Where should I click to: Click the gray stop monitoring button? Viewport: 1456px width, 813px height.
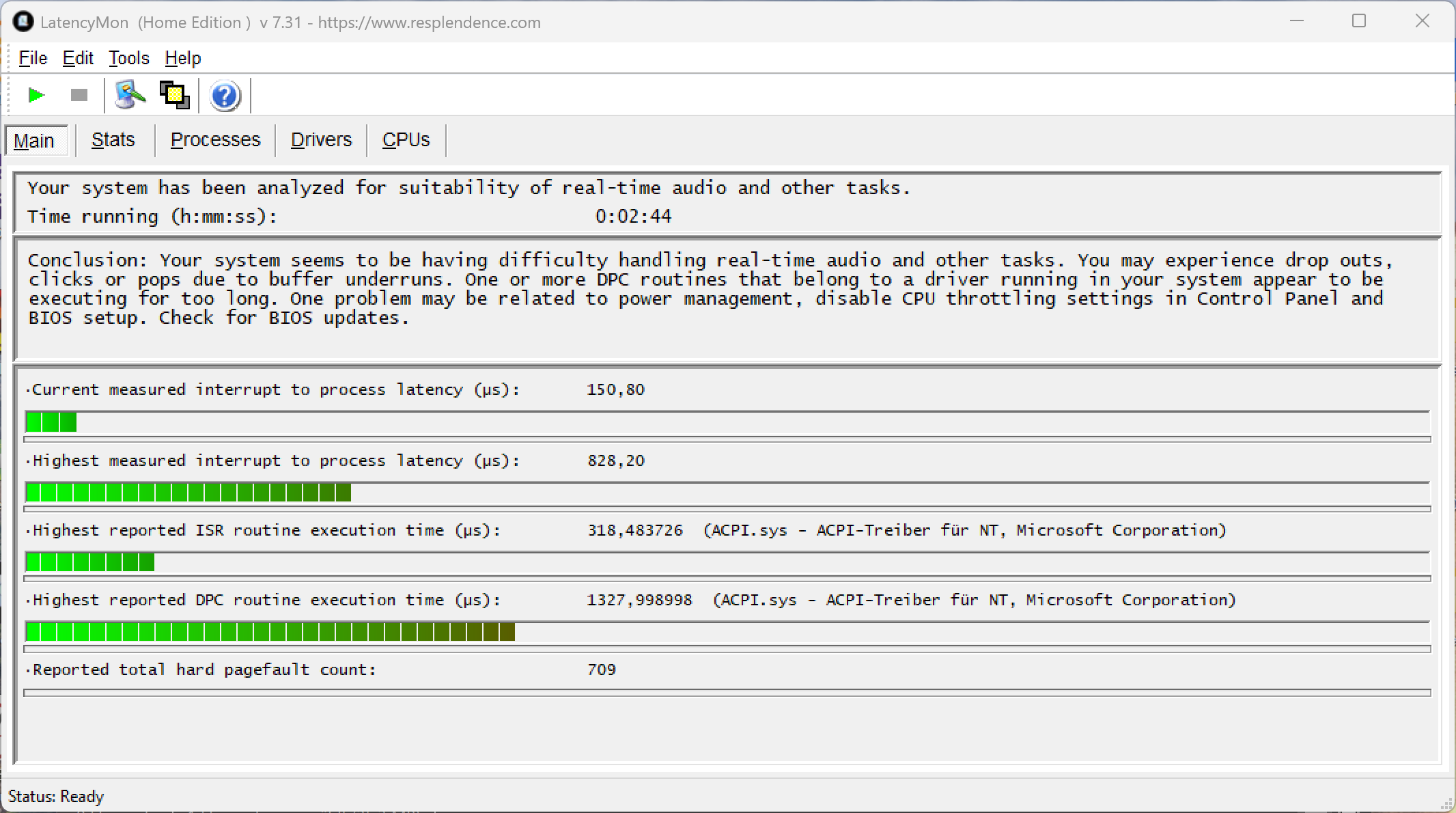click(x=79, y=95)
